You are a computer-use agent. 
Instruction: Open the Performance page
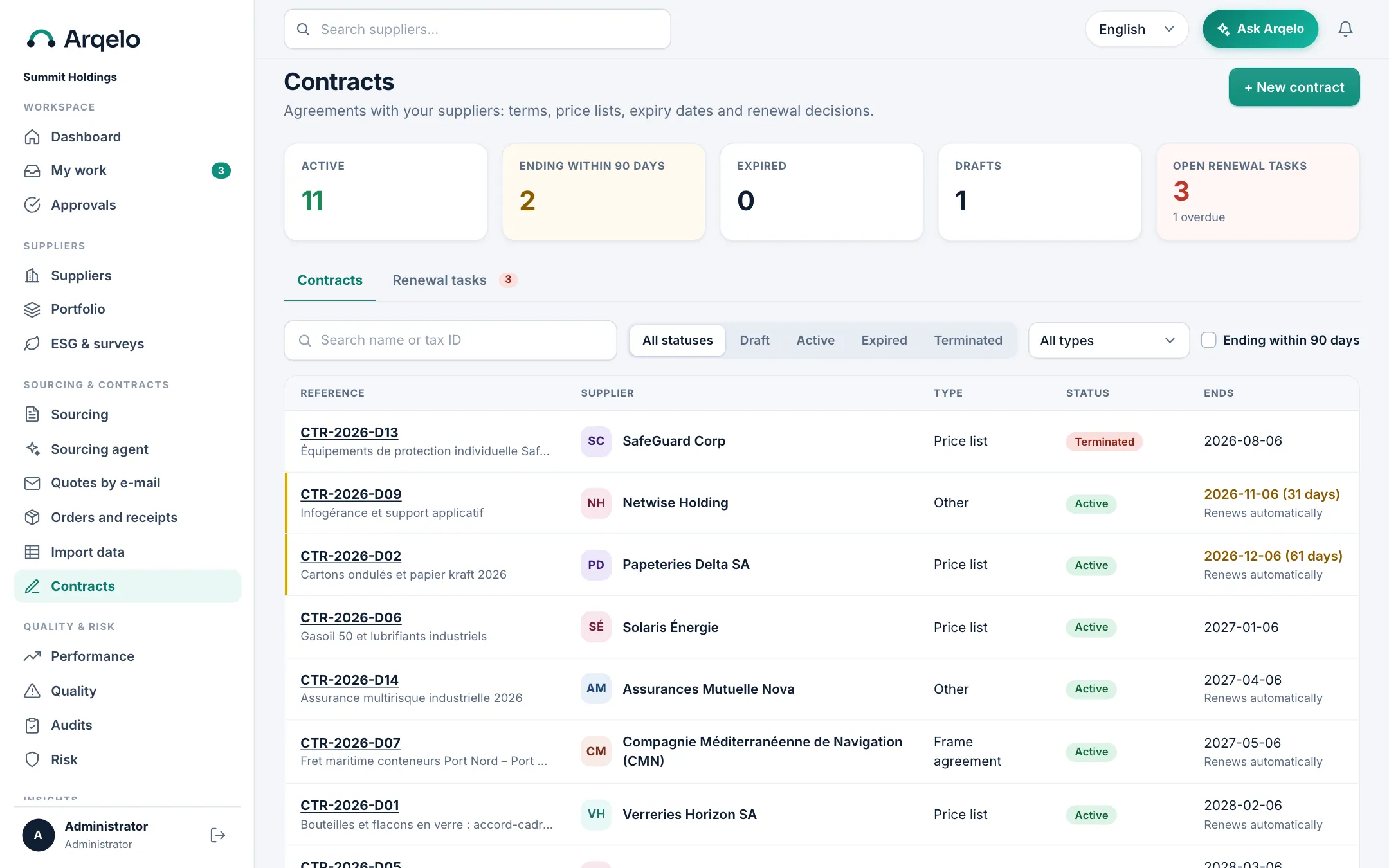[x=127, y=656]
